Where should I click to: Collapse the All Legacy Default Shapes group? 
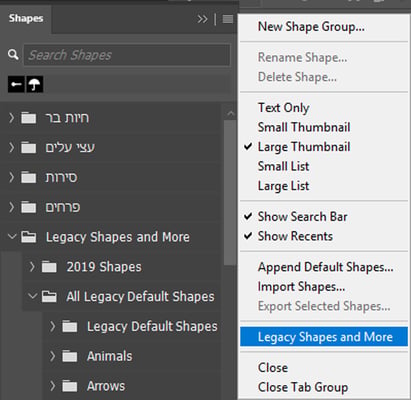coord(32,296)
